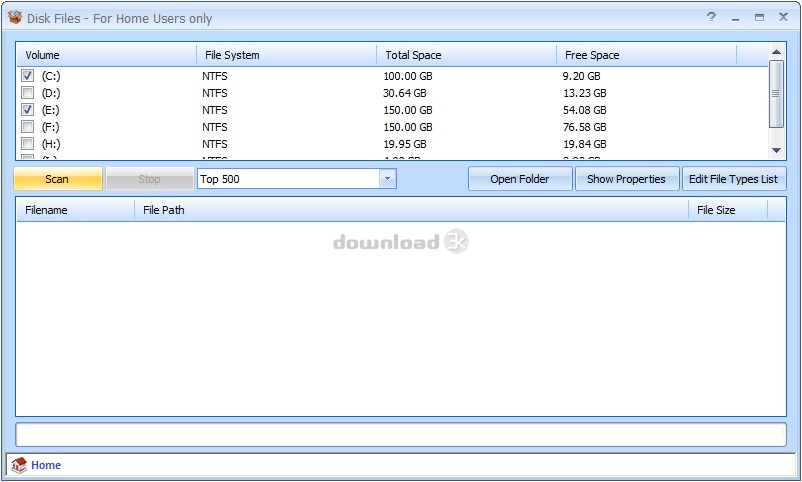Click the Home house icon in status bar
The width and height of the screenshot is (802, 482).
(x=19, y=465)
